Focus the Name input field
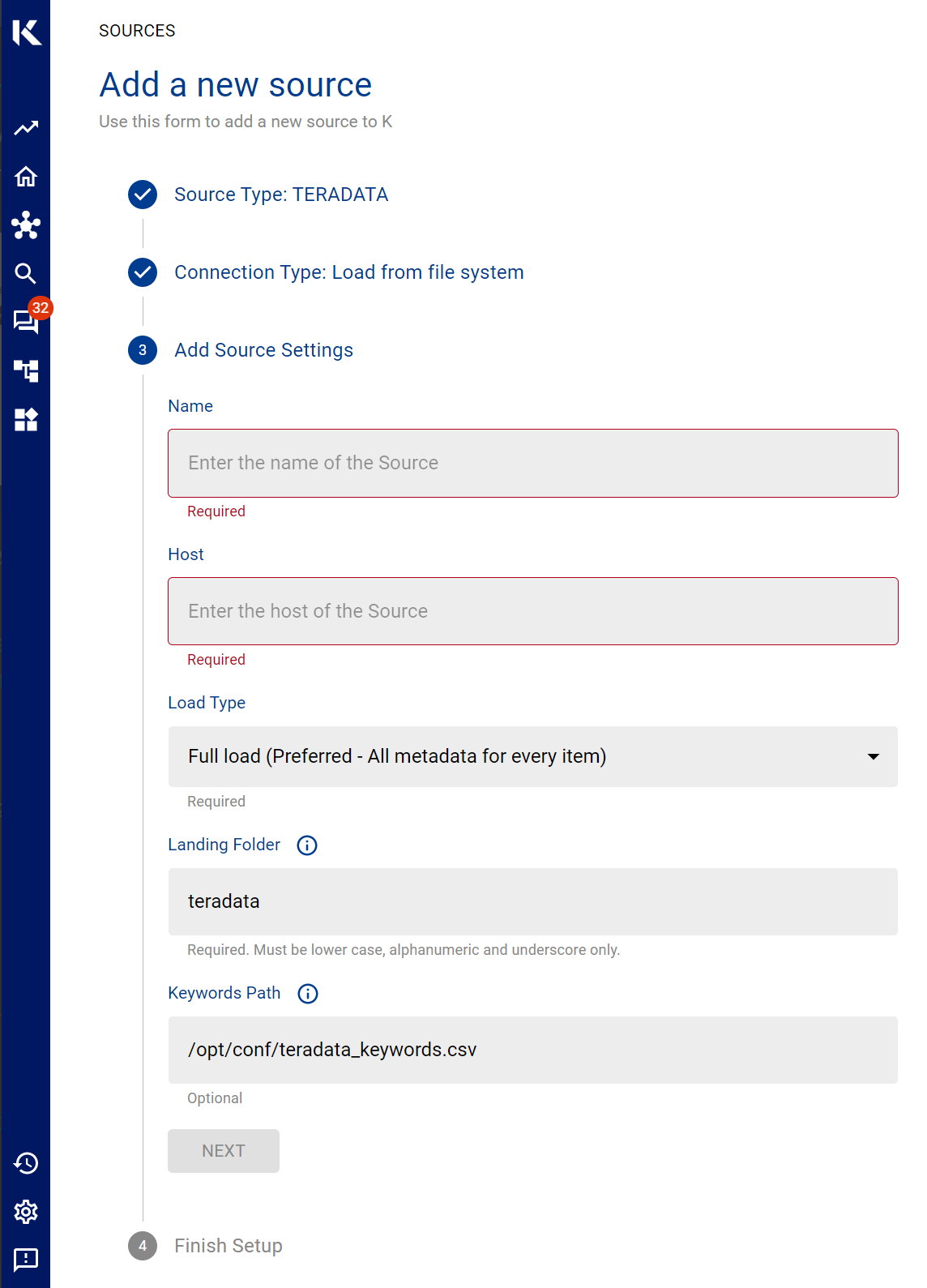This screenshot has width=927, height=1288. [x=532, y=463]
